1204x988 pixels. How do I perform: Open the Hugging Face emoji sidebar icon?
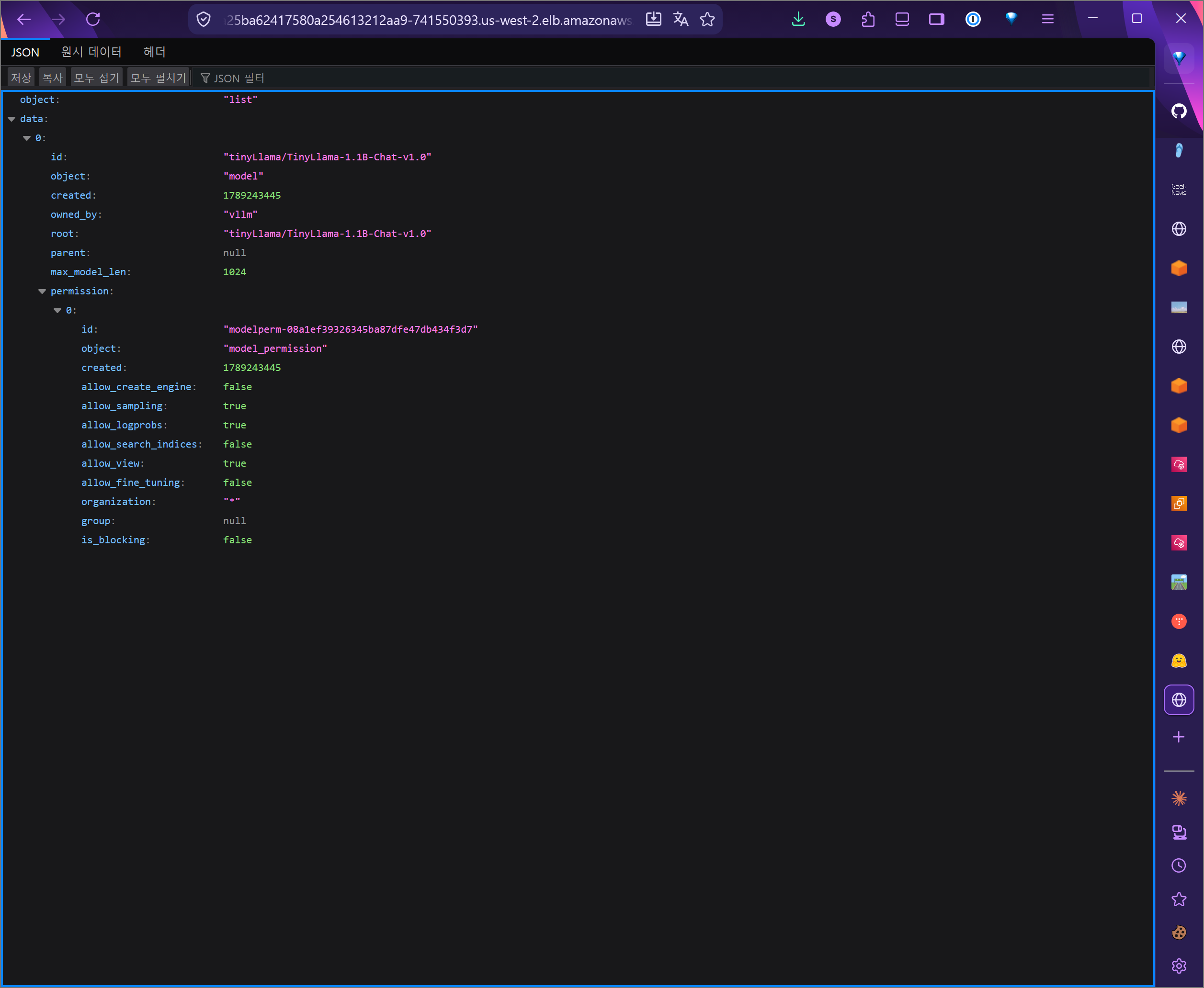pos(1179,661)
